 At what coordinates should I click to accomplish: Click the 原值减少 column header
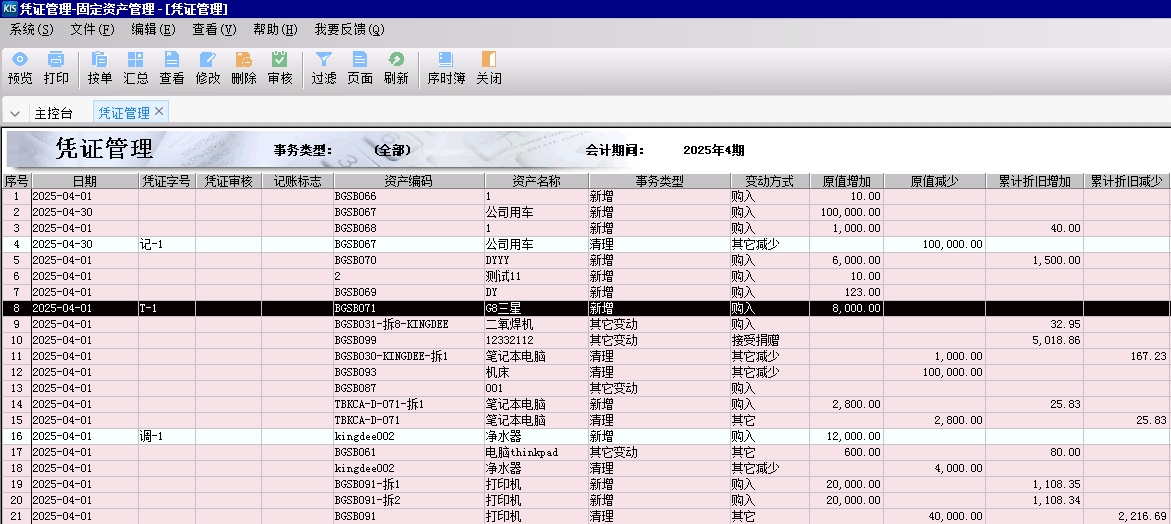(934, 181)
